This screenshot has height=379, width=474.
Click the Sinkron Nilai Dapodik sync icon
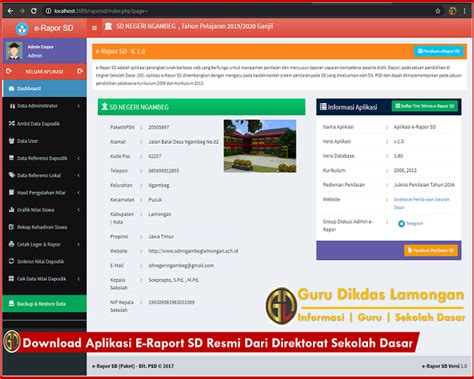coord(11,261)
